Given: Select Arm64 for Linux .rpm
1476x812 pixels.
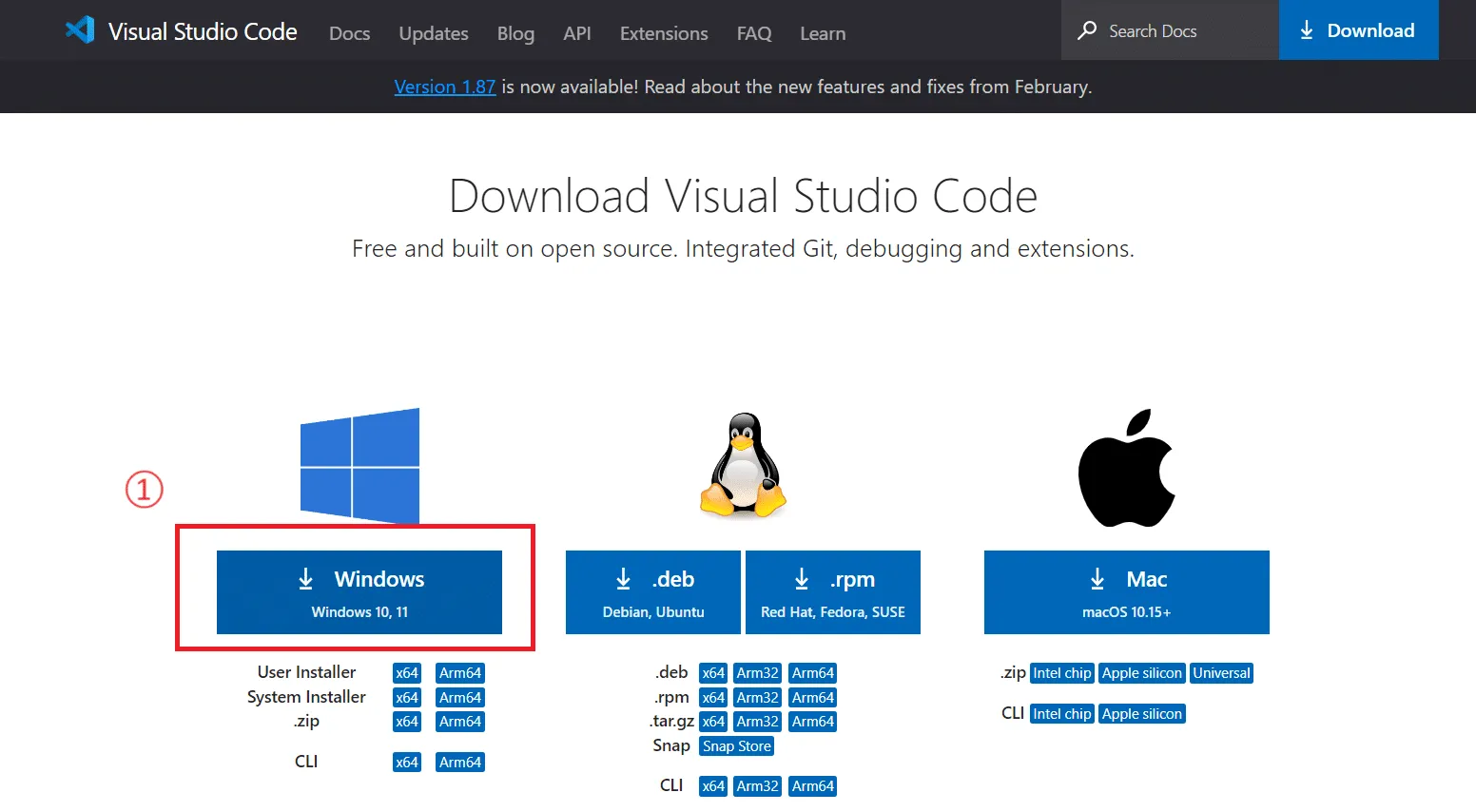Looking at the screenshot, I should click(x=813, y=698).
